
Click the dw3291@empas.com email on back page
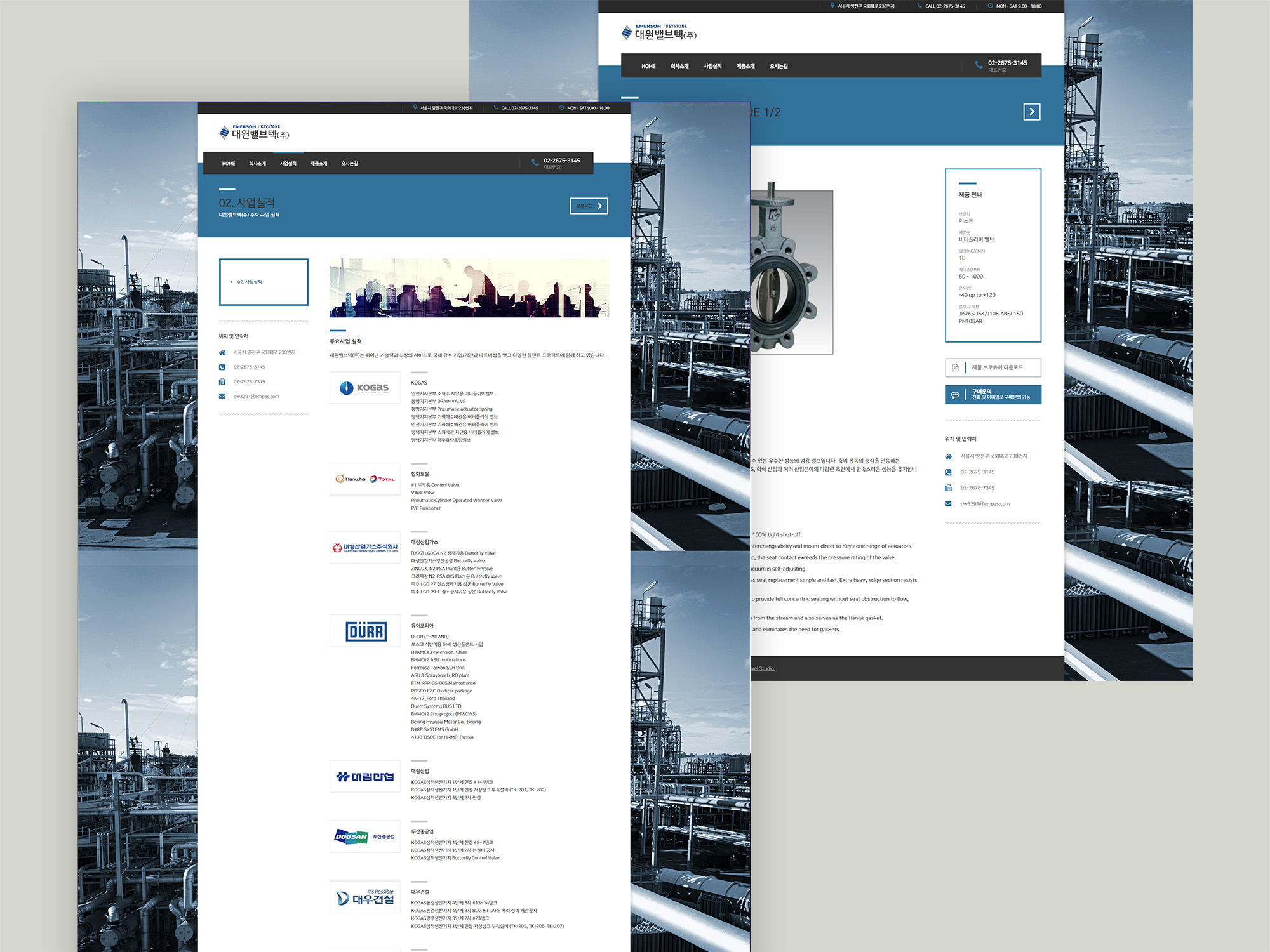click(985, 504)
